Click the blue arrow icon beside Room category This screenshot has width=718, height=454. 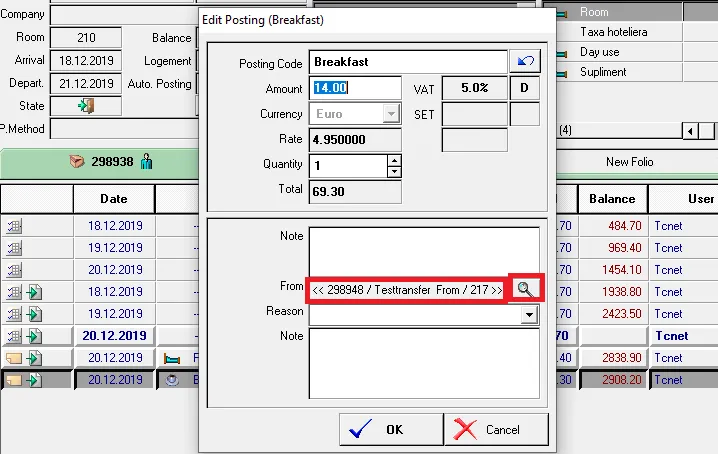click(x=562, y=14)
